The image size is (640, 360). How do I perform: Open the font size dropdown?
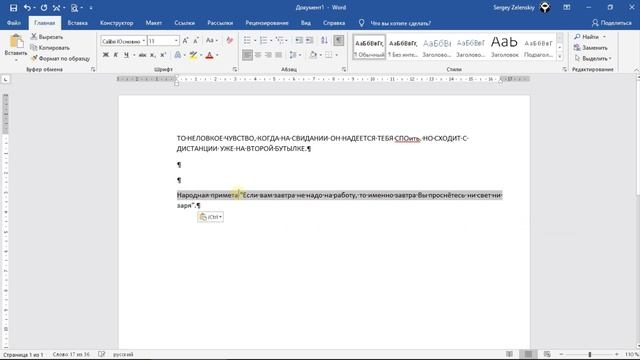[x=176, y=41]
